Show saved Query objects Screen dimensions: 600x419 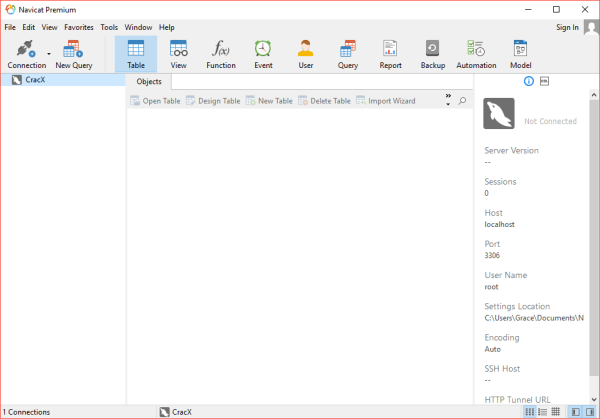click(348, 54)
